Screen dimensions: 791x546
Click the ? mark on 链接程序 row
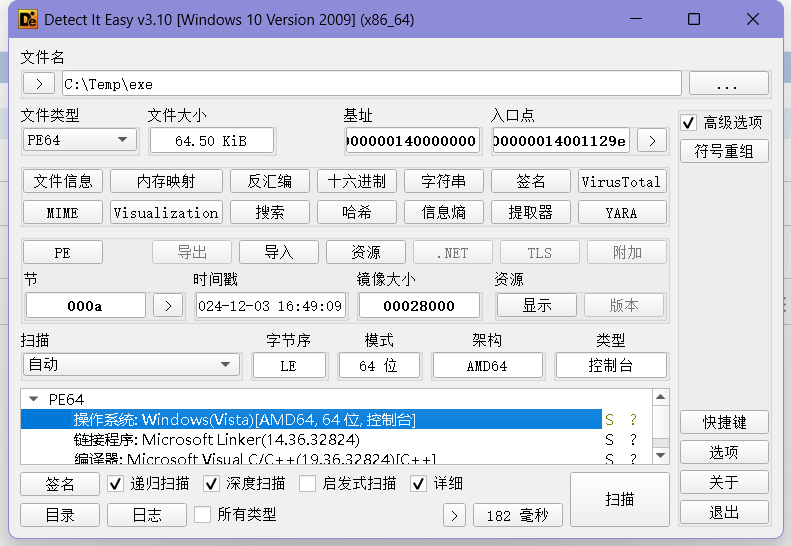click(633, 440)
